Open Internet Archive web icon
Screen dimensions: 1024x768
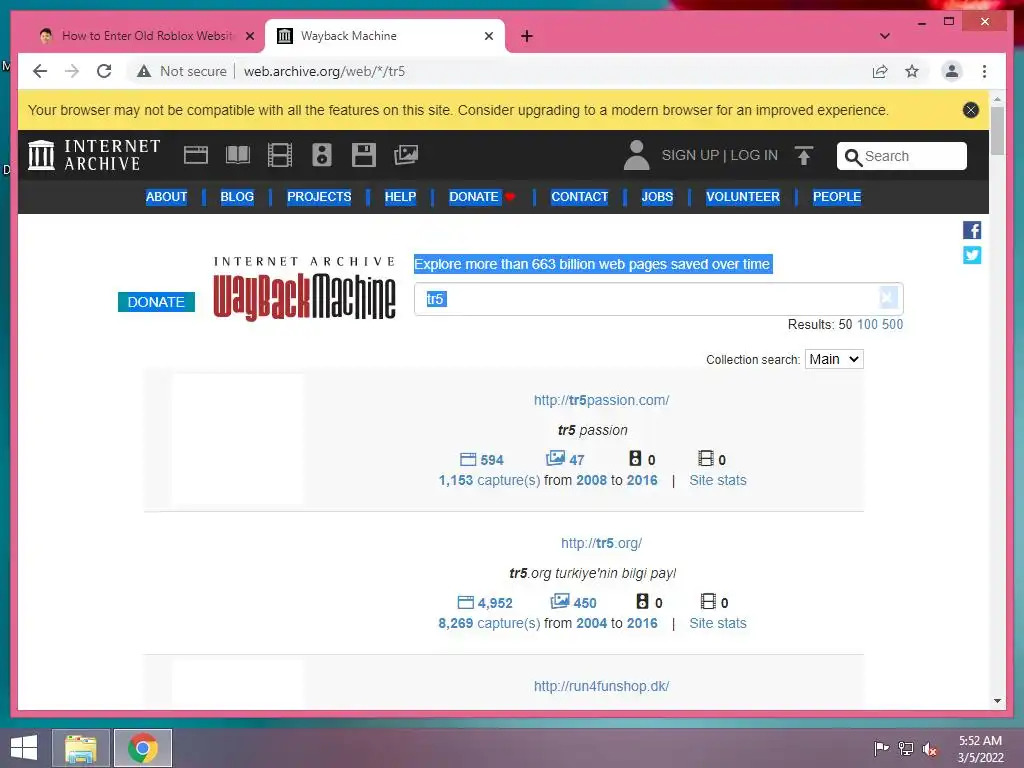click(x=195, y=155)
